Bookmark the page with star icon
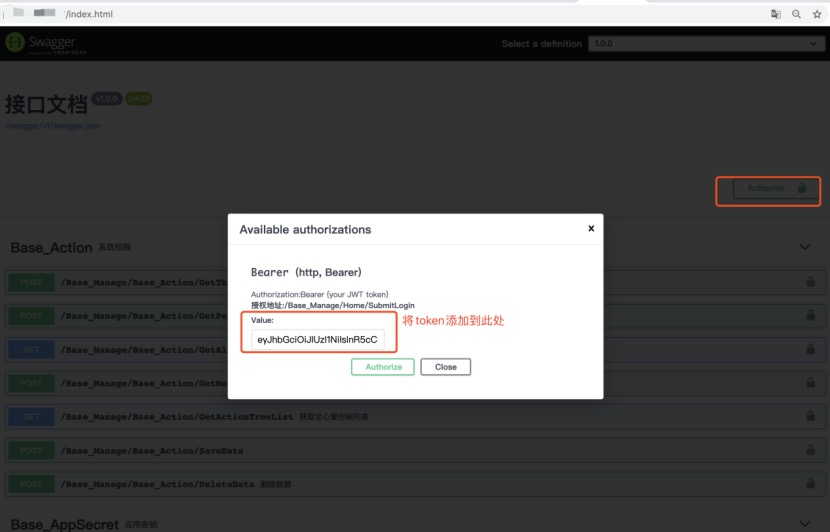 (817, 14)
